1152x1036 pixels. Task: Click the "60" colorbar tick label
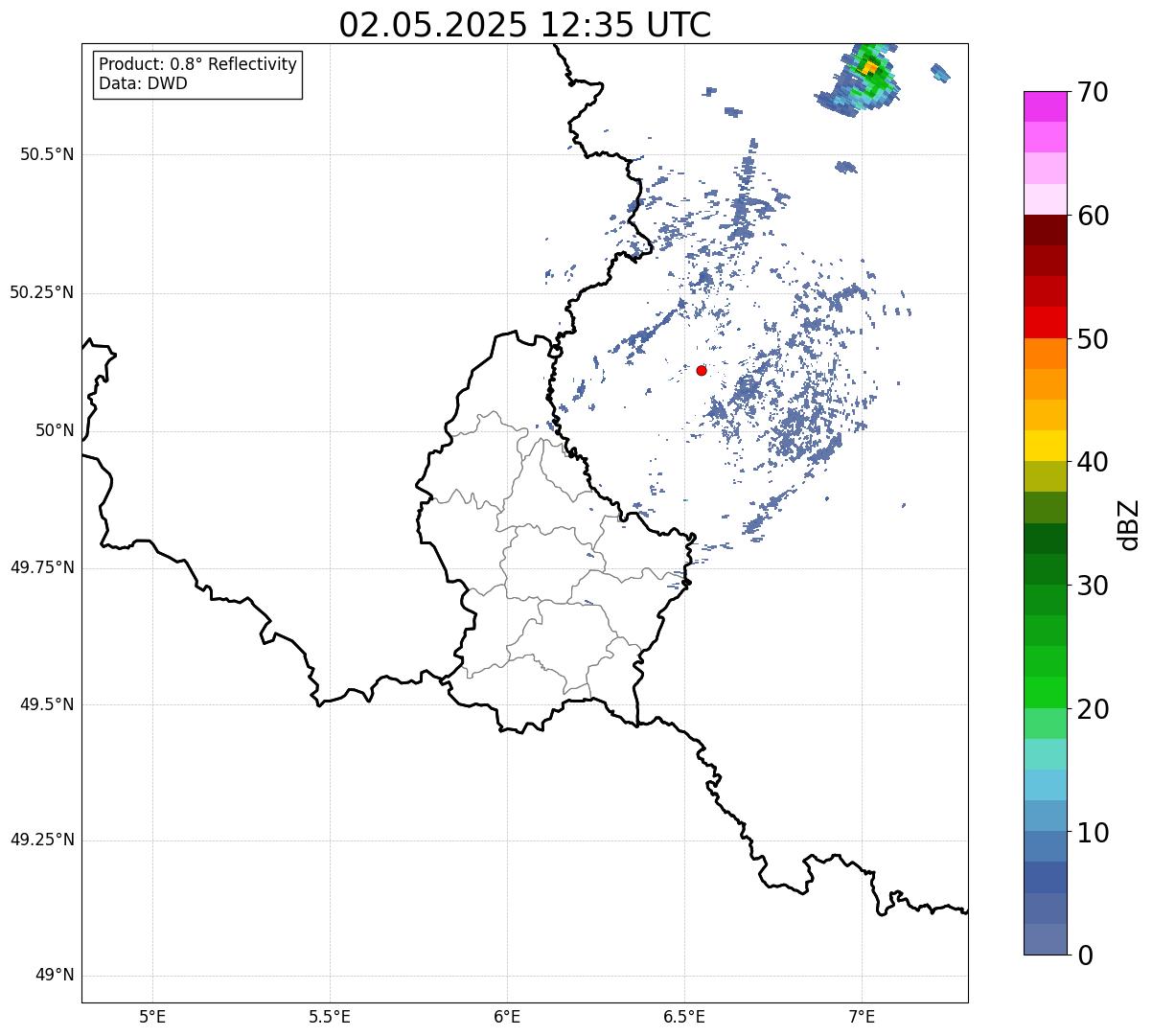pyautogui.click(x=1093, y=216)
